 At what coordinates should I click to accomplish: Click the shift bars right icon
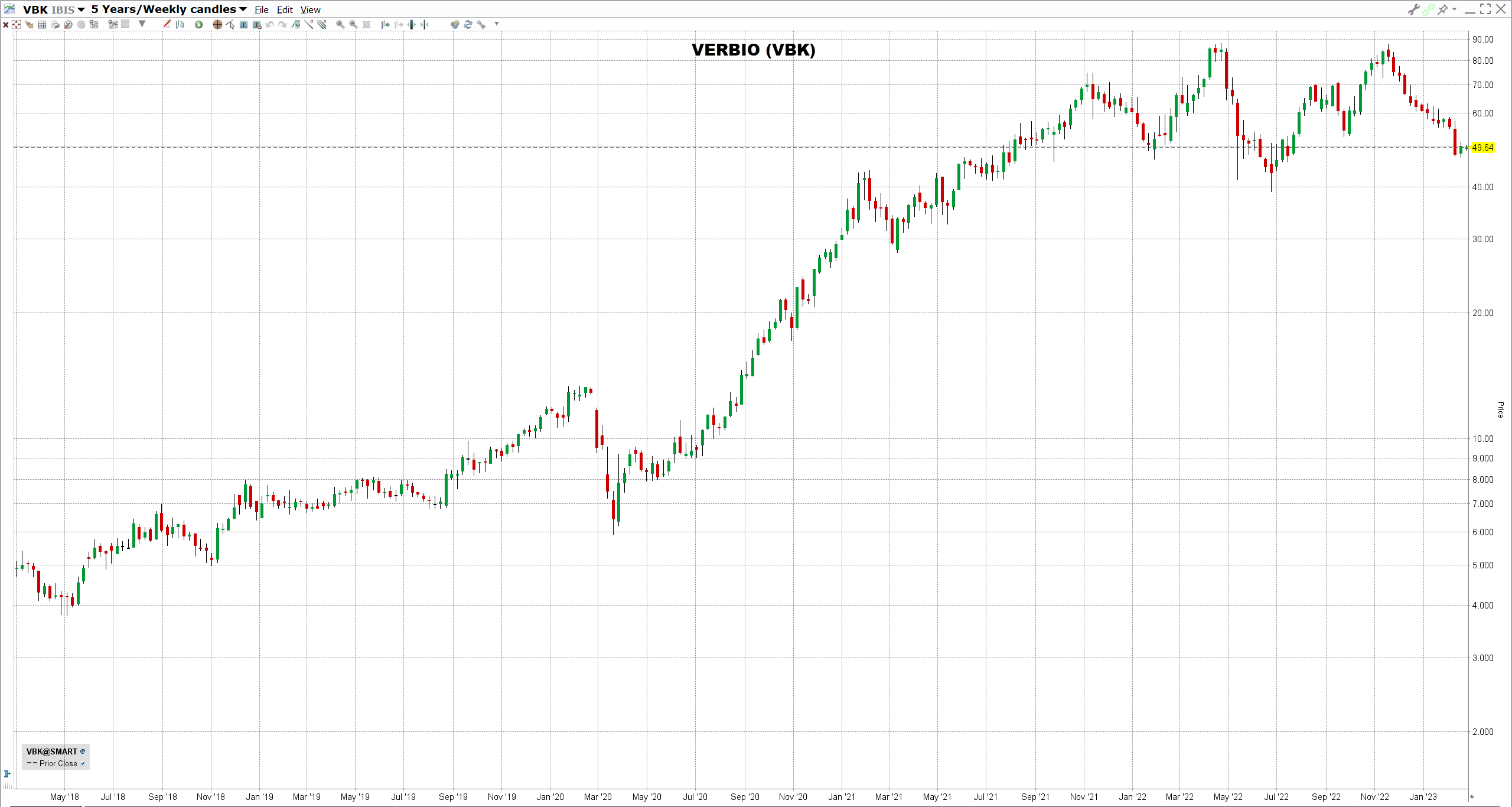pos(385,25)
